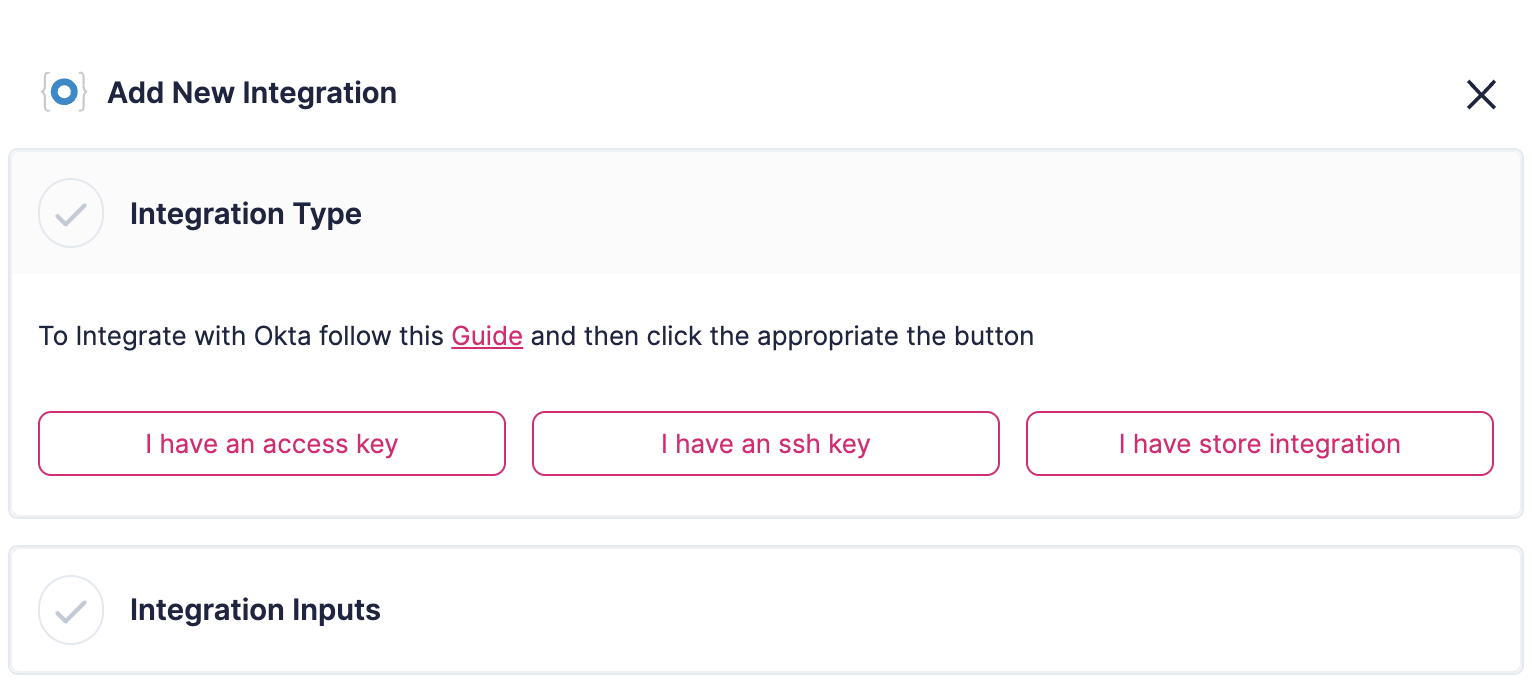Click the right curly brace of the logo
Viewport: 1532px width, 686px height.
83,93
